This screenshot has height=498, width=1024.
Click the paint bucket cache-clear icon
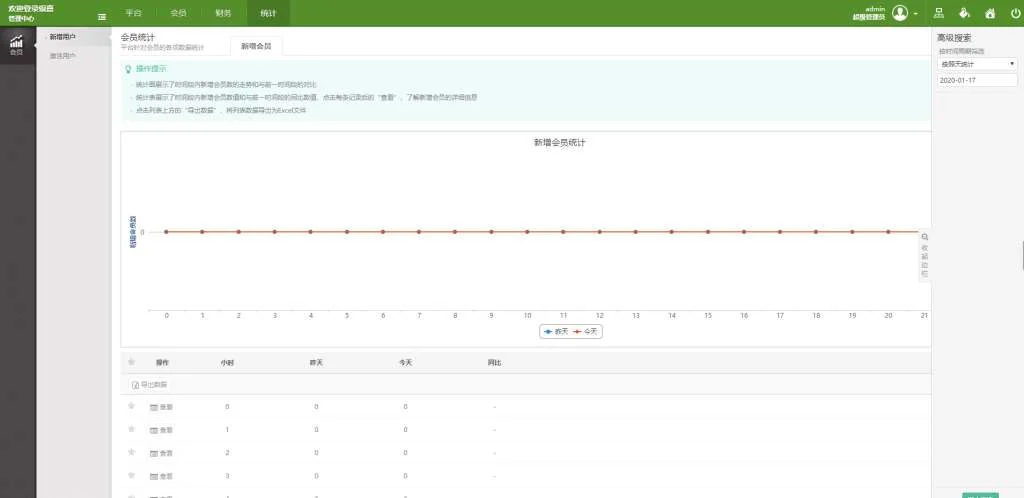(964, 13)
